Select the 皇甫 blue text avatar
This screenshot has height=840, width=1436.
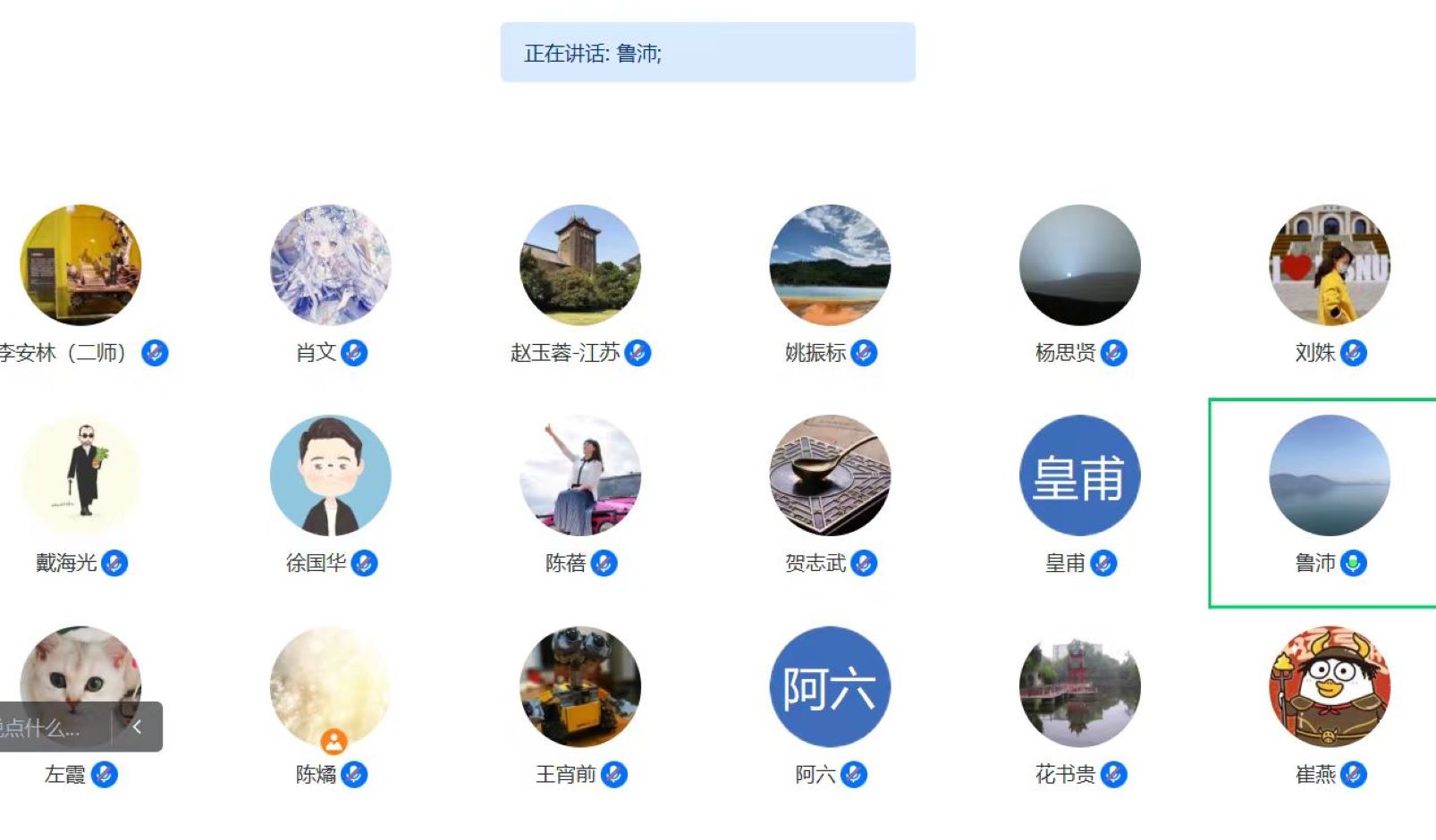1080,475
